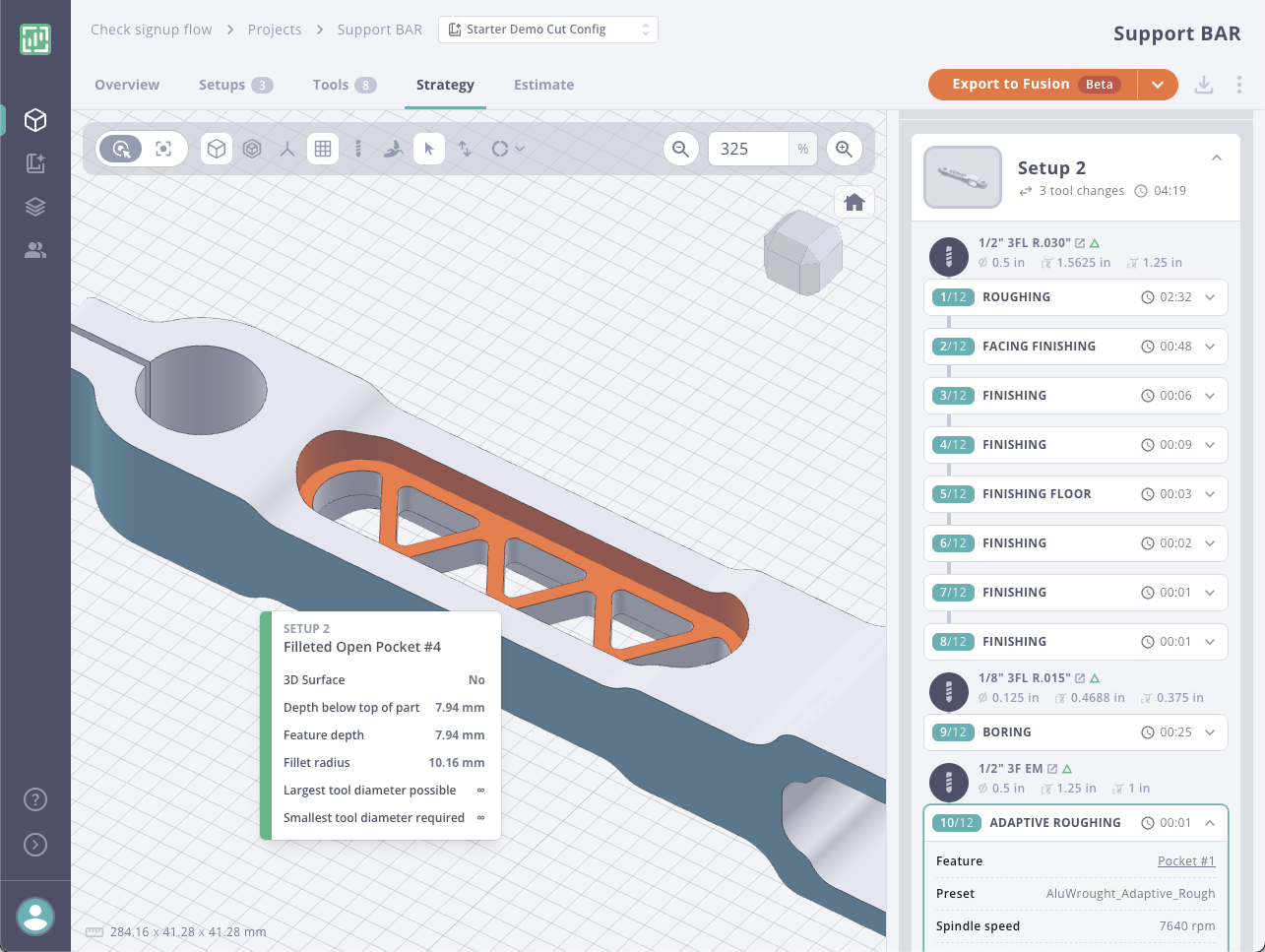The height and width of the screenshot is (952, 1265).
Task: Open the Pocket #1 feature link
Action: point(1186,860)
